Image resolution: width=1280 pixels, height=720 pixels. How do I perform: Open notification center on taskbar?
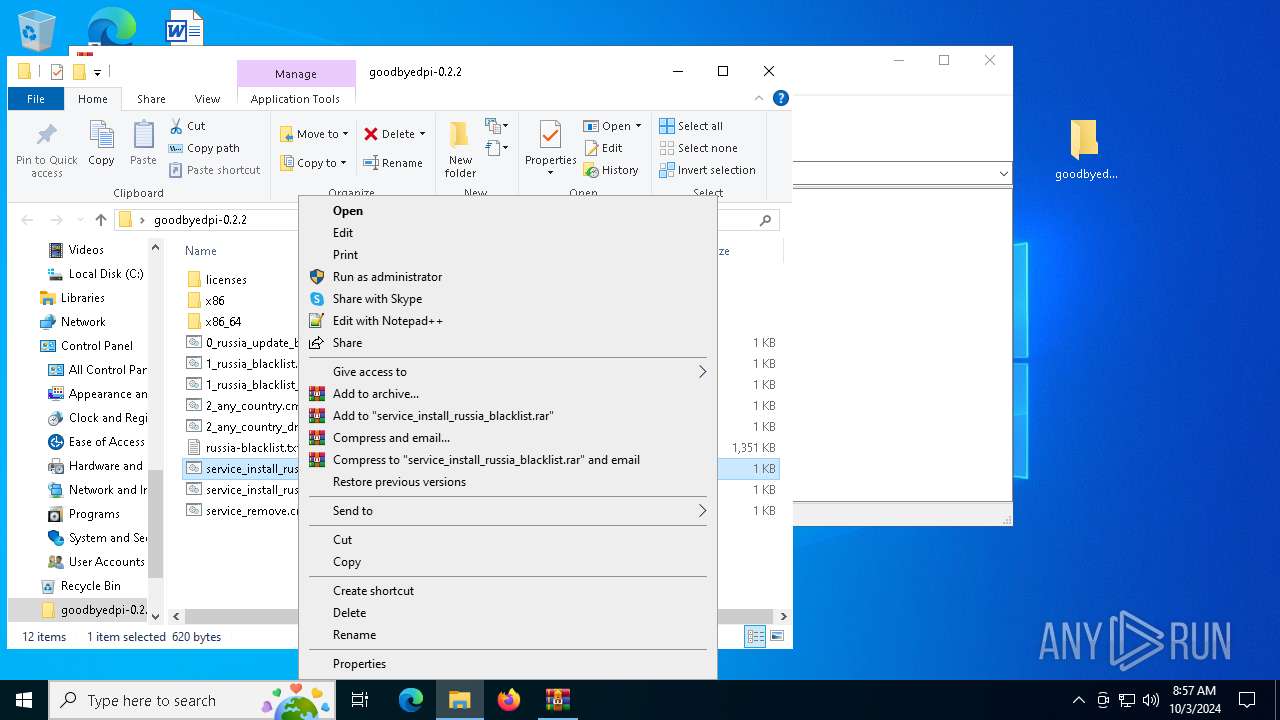[1247, 700]
